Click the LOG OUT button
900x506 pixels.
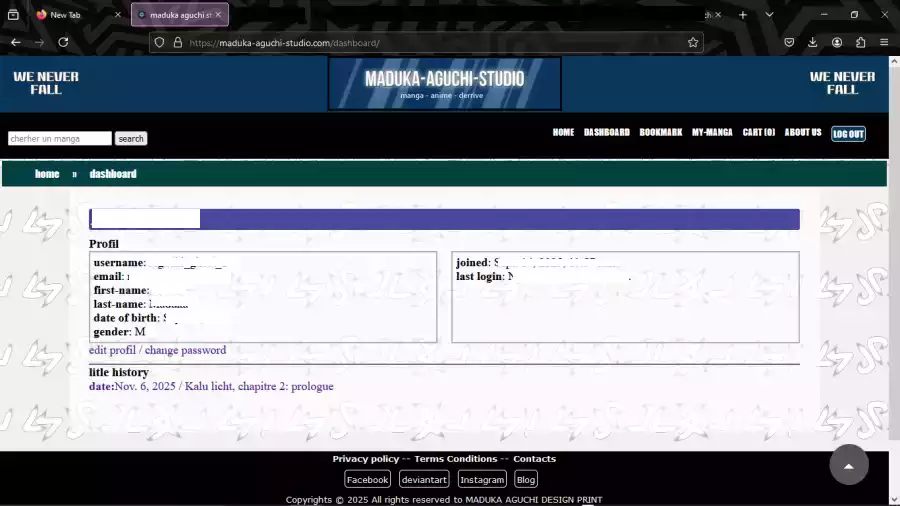(848, 134)
